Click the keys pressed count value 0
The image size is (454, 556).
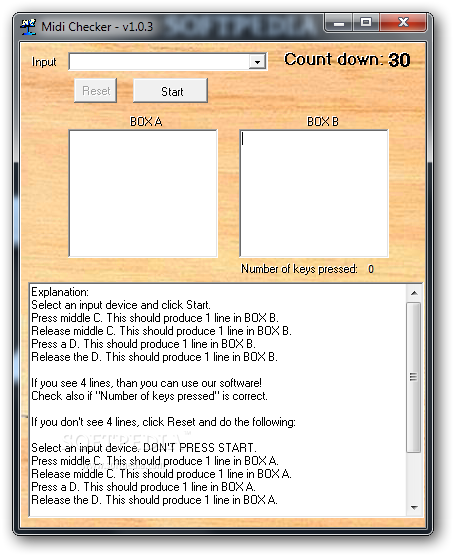(x=371, y=269)
